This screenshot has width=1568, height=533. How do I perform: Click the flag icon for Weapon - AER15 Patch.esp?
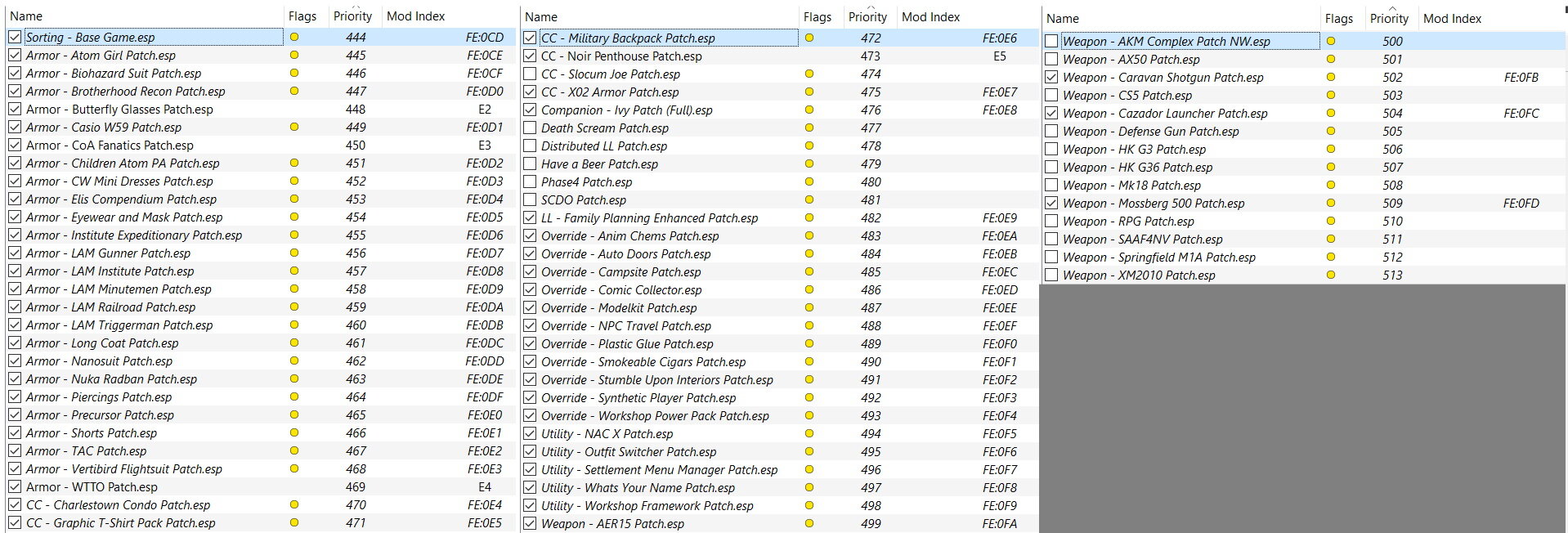coord(809,523)
